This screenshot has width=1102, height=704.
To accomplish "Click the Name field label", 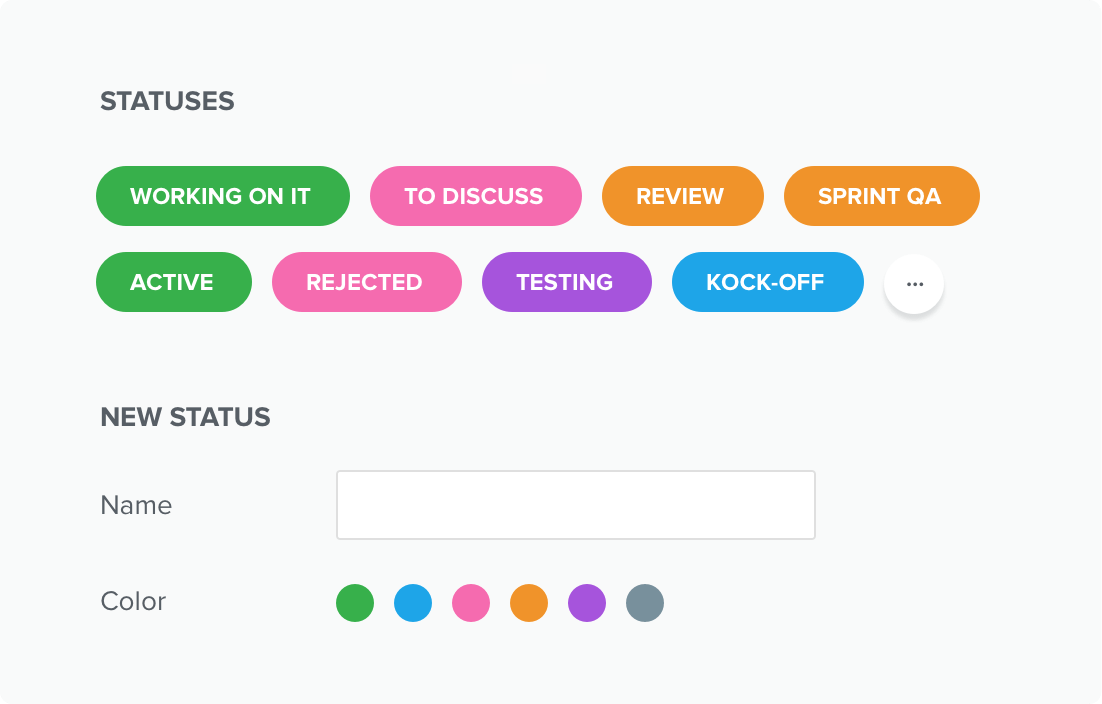I will pyautogui.click(x=136, y=505).
